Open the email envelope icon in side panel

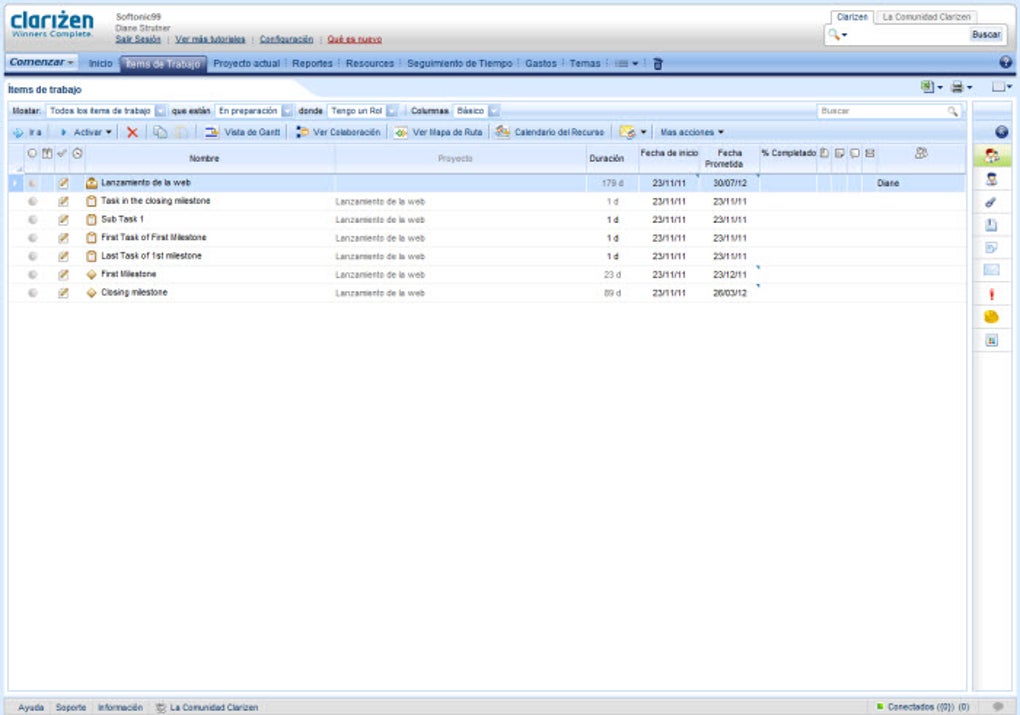tap(991, 270)
